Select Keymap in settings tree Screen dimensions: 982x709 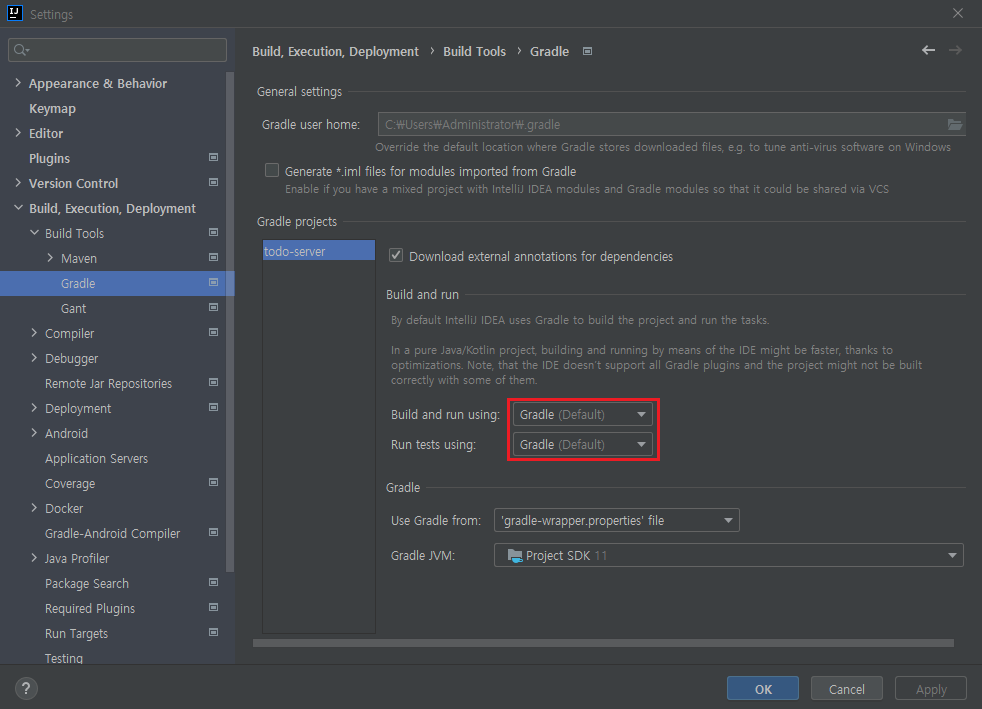tap(53, 108)
